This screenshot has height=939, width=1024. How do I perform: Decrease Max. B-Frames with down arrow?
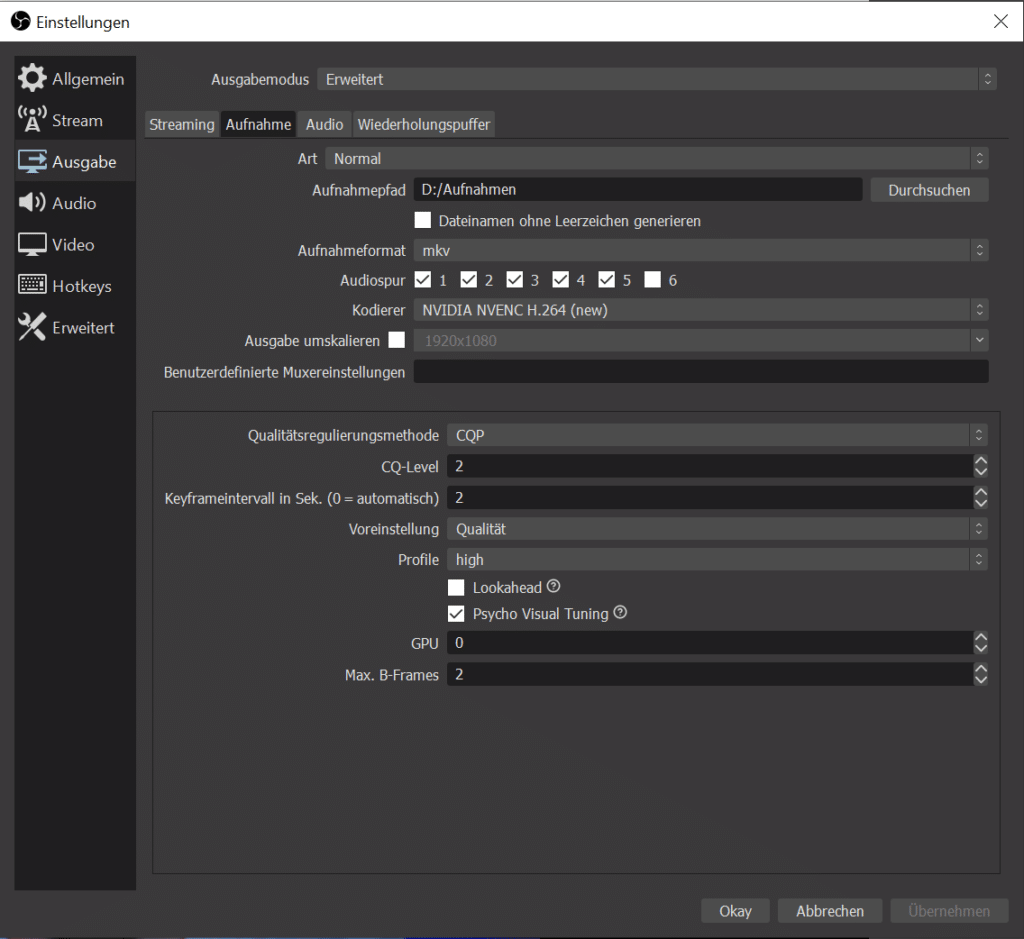pos(980,680)
